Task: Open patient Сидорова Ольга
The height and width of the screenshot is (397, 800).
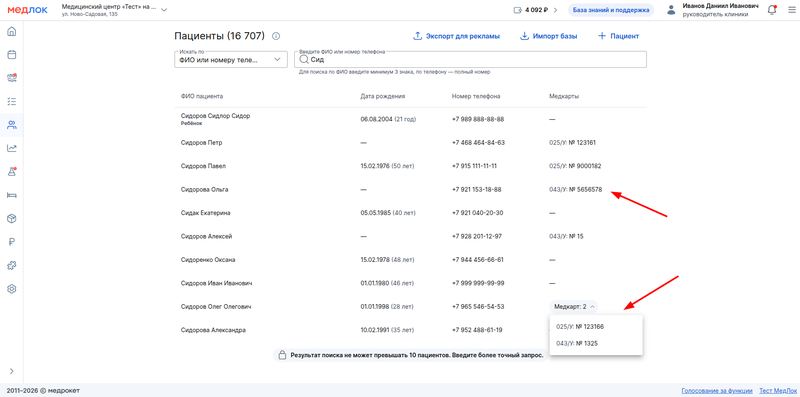Action: tap(204, 189)
